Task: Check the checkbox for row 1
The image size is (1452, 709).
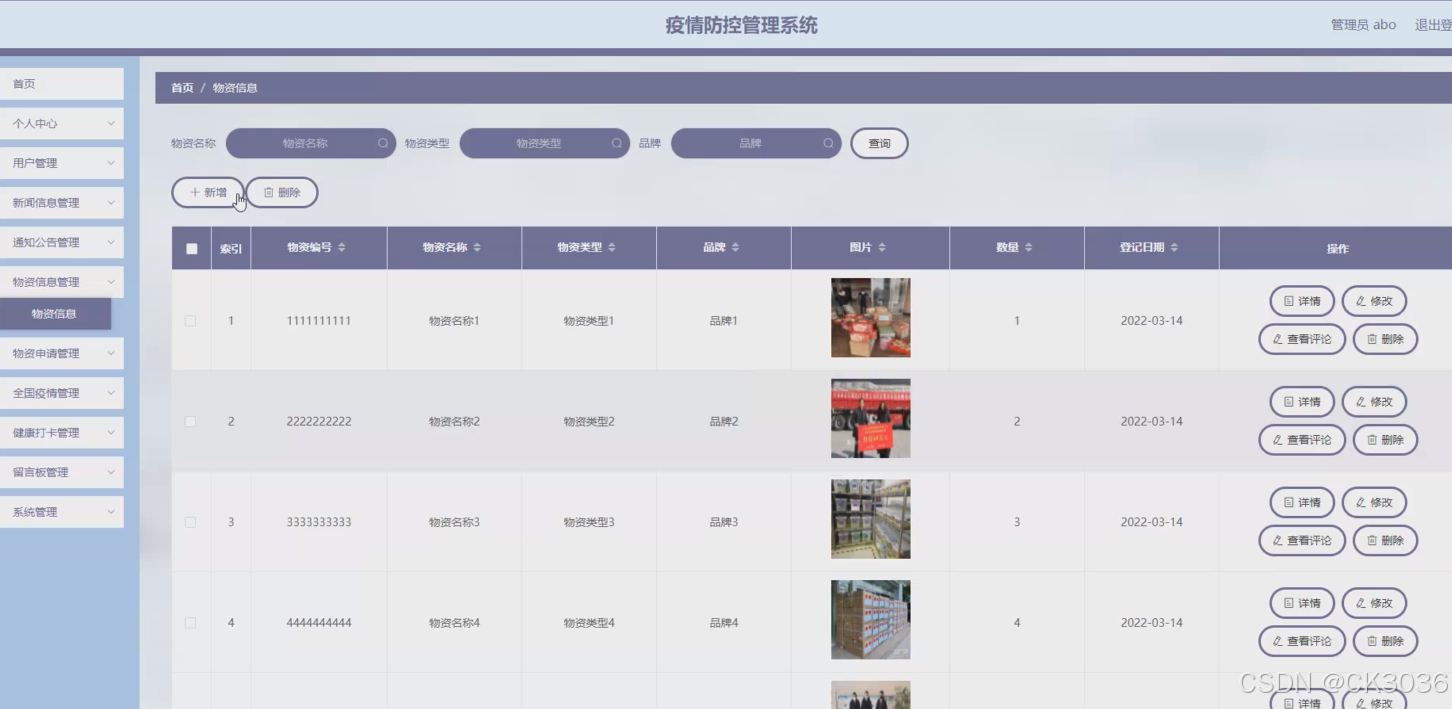Action: 190,321
